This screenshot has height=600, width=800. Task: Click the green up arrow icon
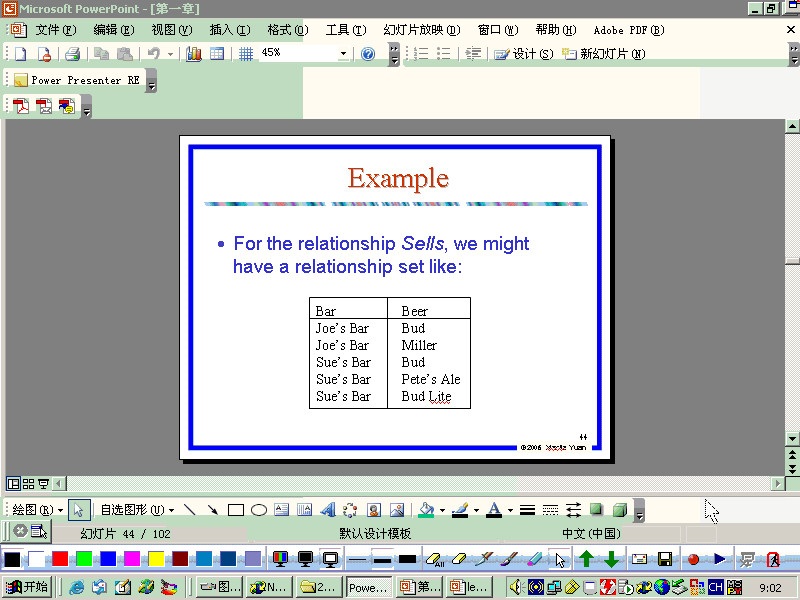[x=586, y=559]
